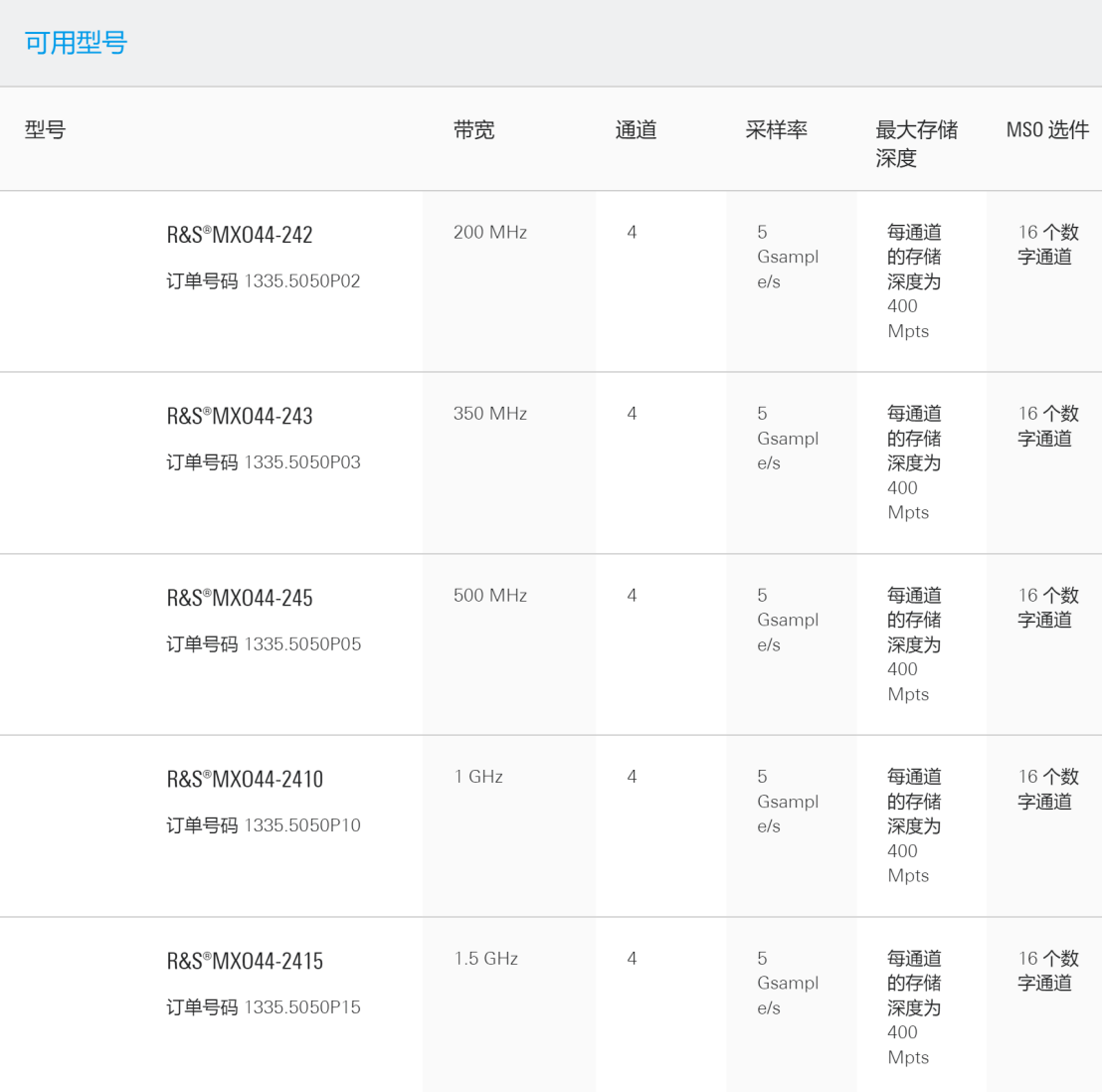
Task: Select order number 1335.5050P02
Action: click(x=302, y=281)
